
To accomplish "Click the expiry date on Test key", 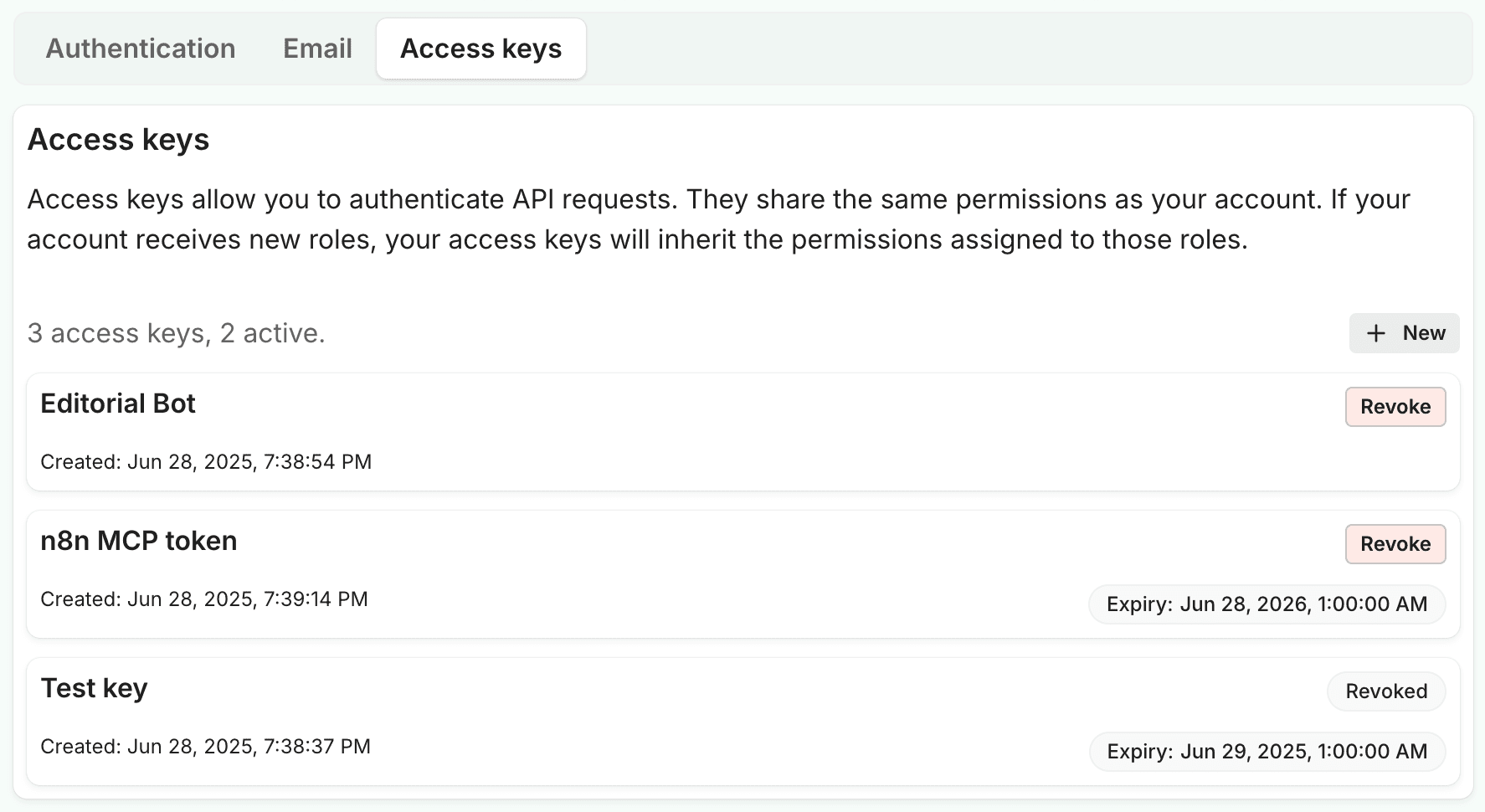I will 1266,752.
